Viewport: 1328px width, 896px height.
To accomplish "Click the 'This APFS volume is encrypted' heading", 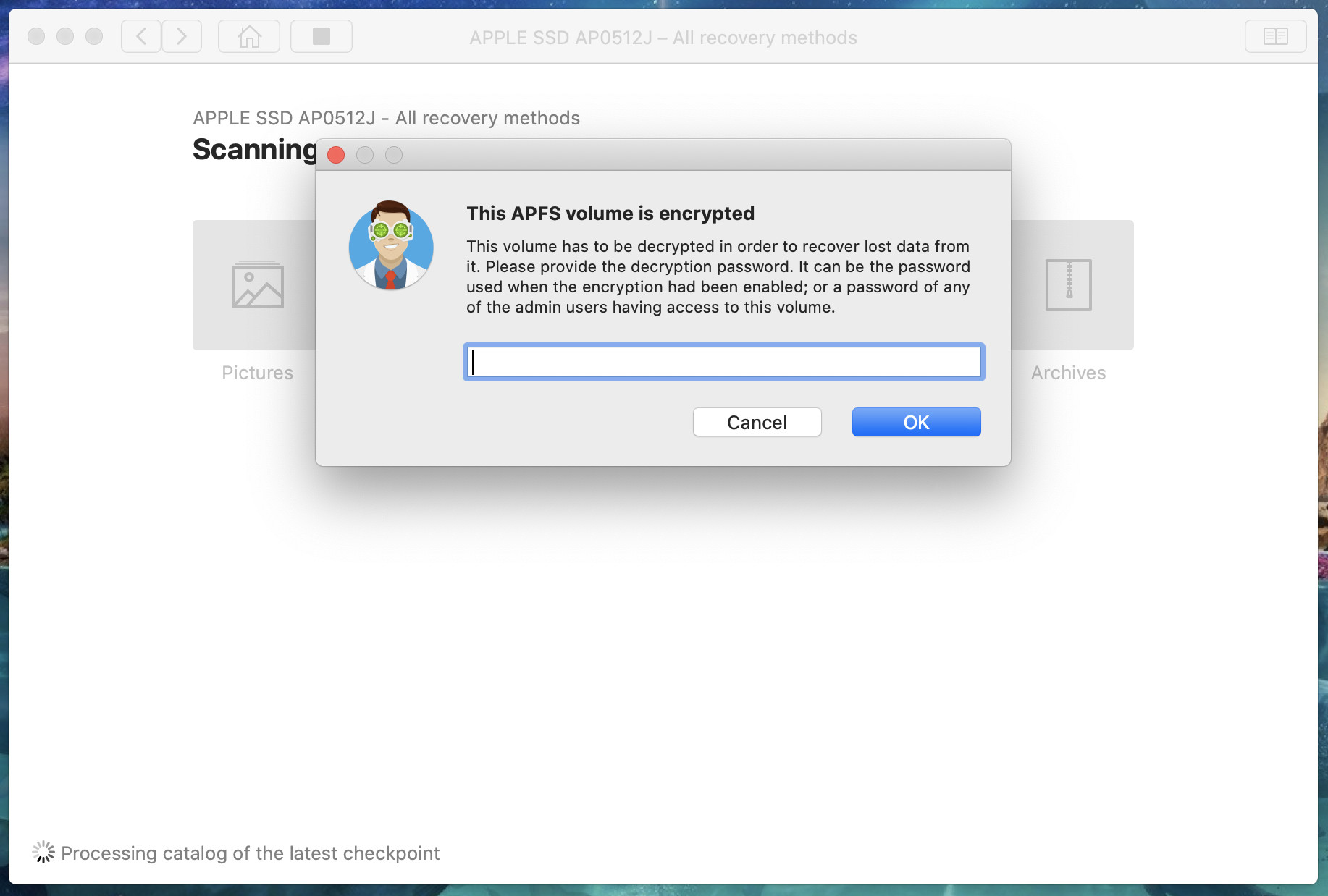I will (x=610, y=214).
